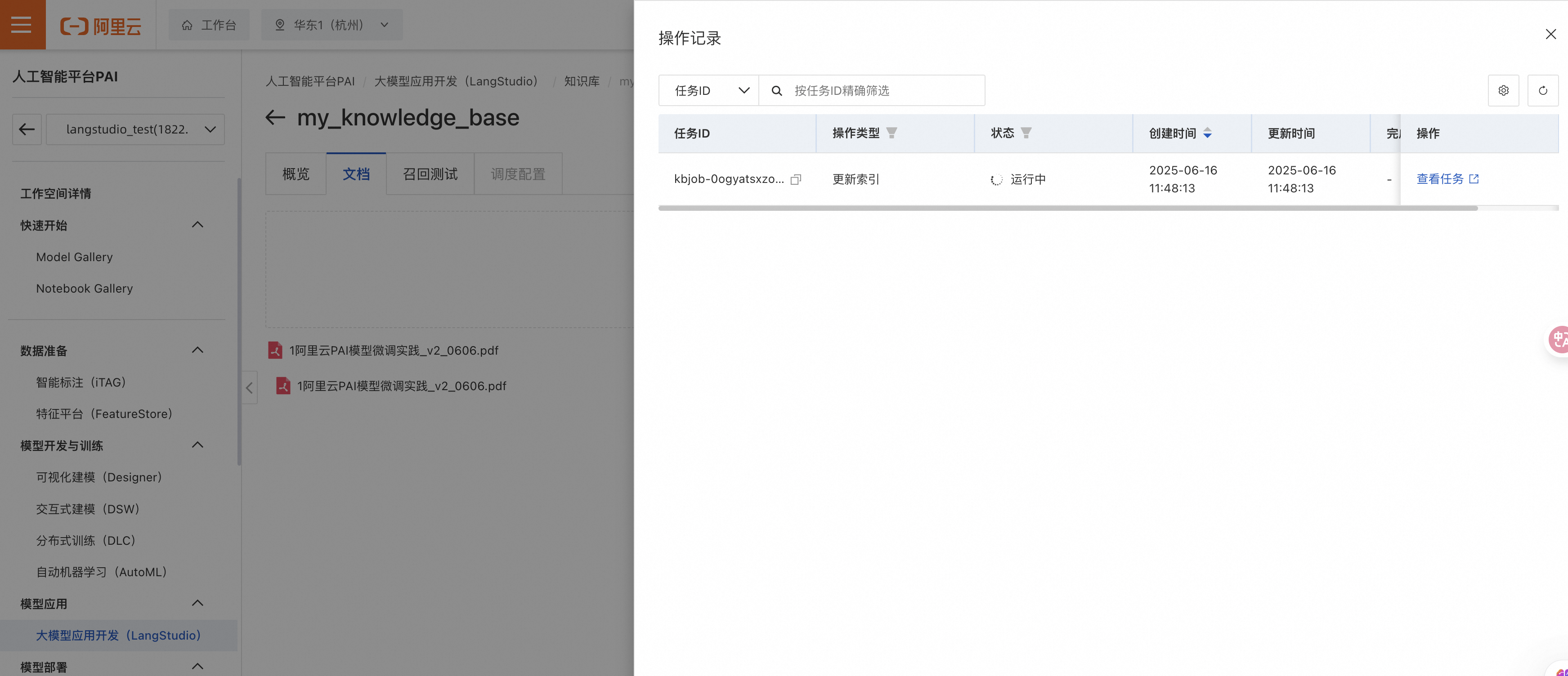Collapse the 数据准备 sidebar section
Viewport: 1568px width, 676px height.
[197, 351]
